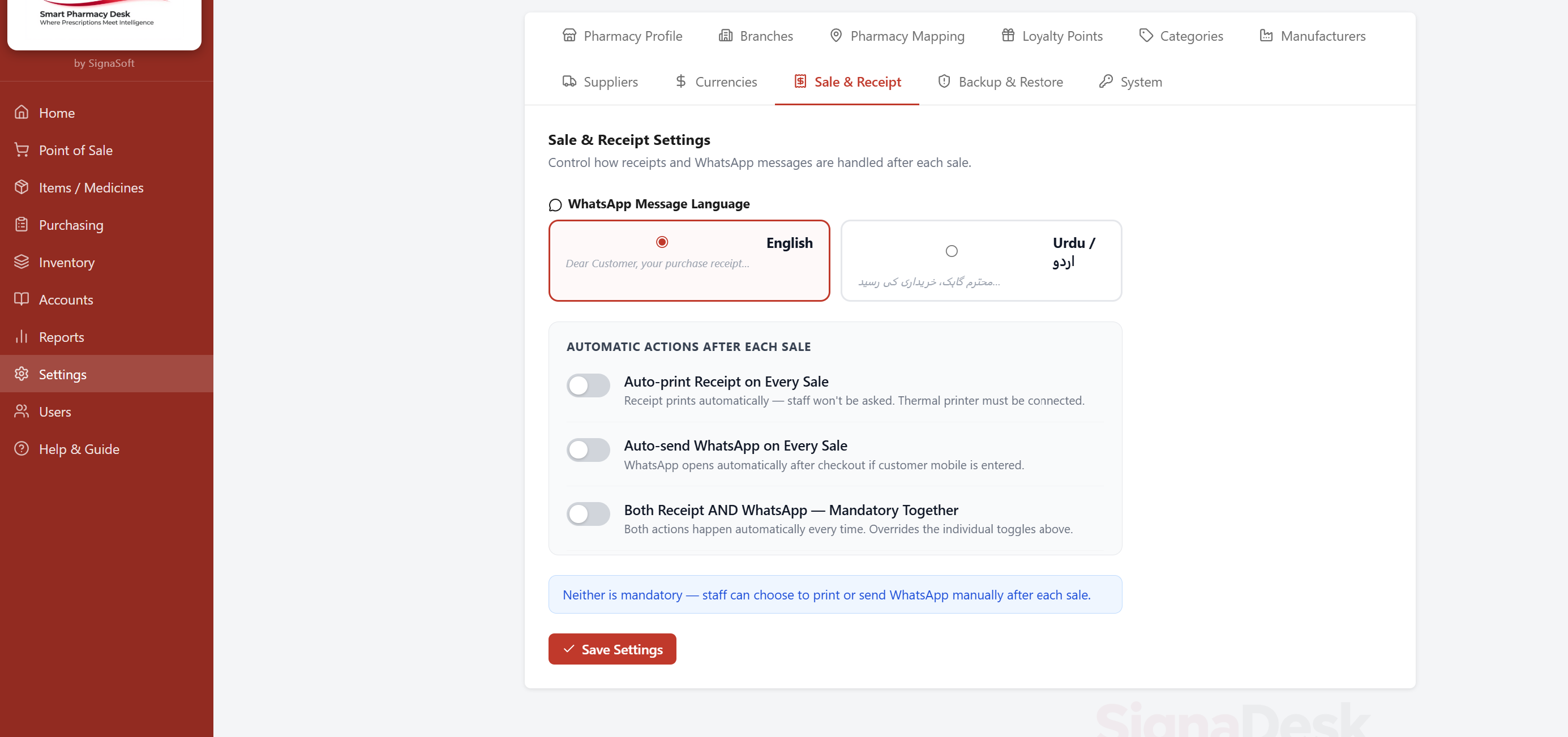Click the Backup & Restore shield icon
The height and width of the screenshot is (737, 1568).
point(944,82)
